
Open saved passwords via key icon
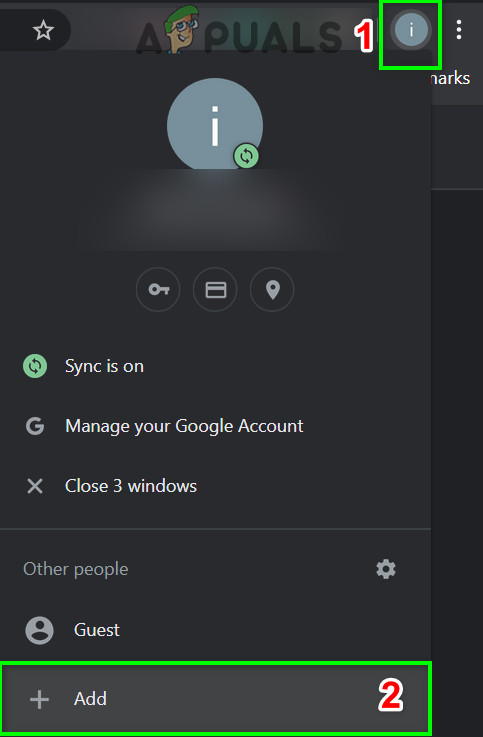(158, 290)
